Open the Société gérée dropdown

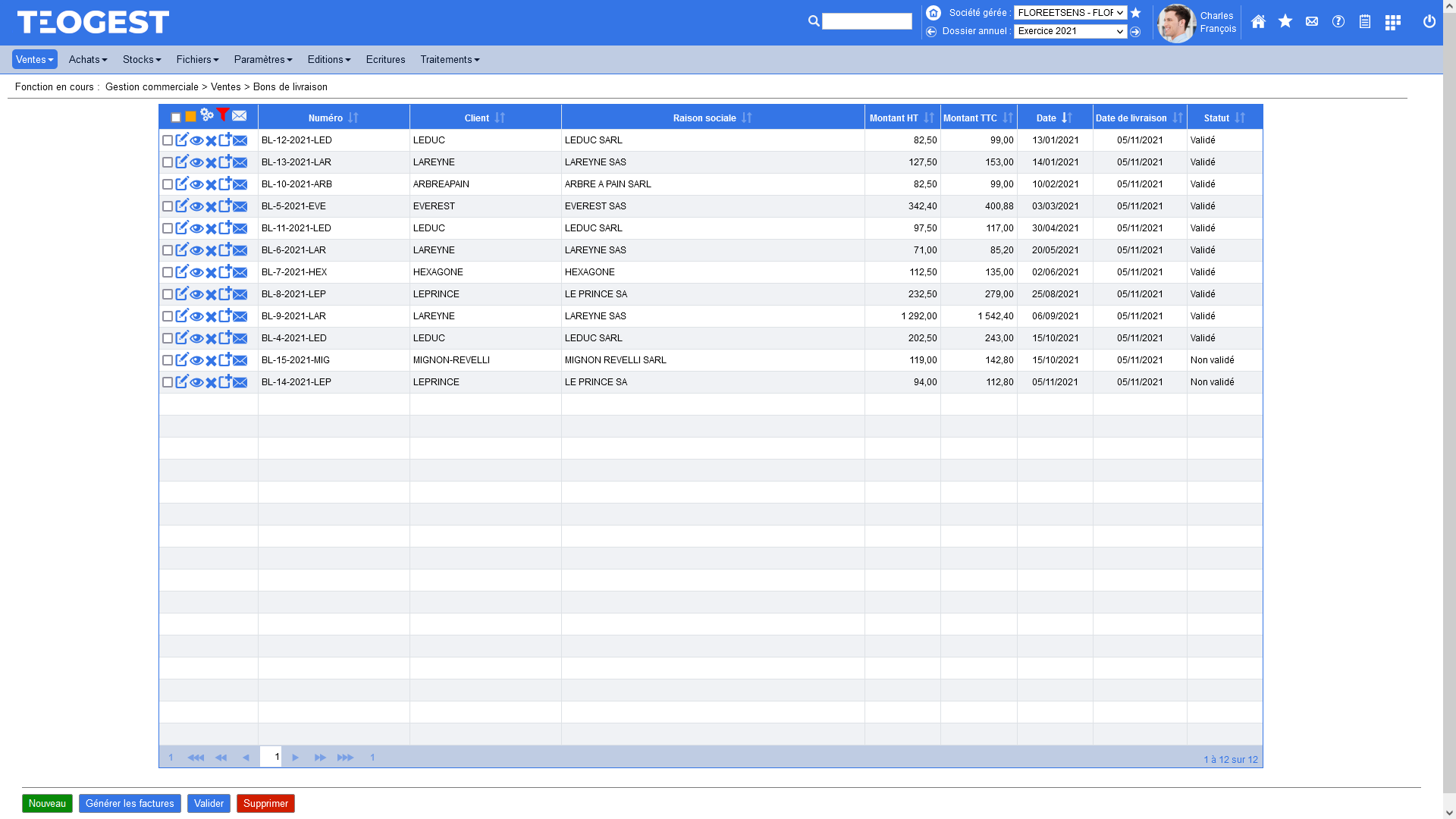pos(1070,13)
